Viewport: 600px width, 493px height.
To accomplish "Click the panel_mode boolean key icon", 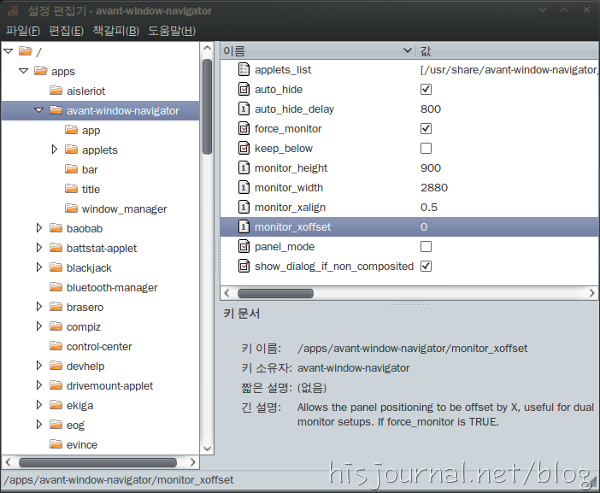I will [244, 246].
